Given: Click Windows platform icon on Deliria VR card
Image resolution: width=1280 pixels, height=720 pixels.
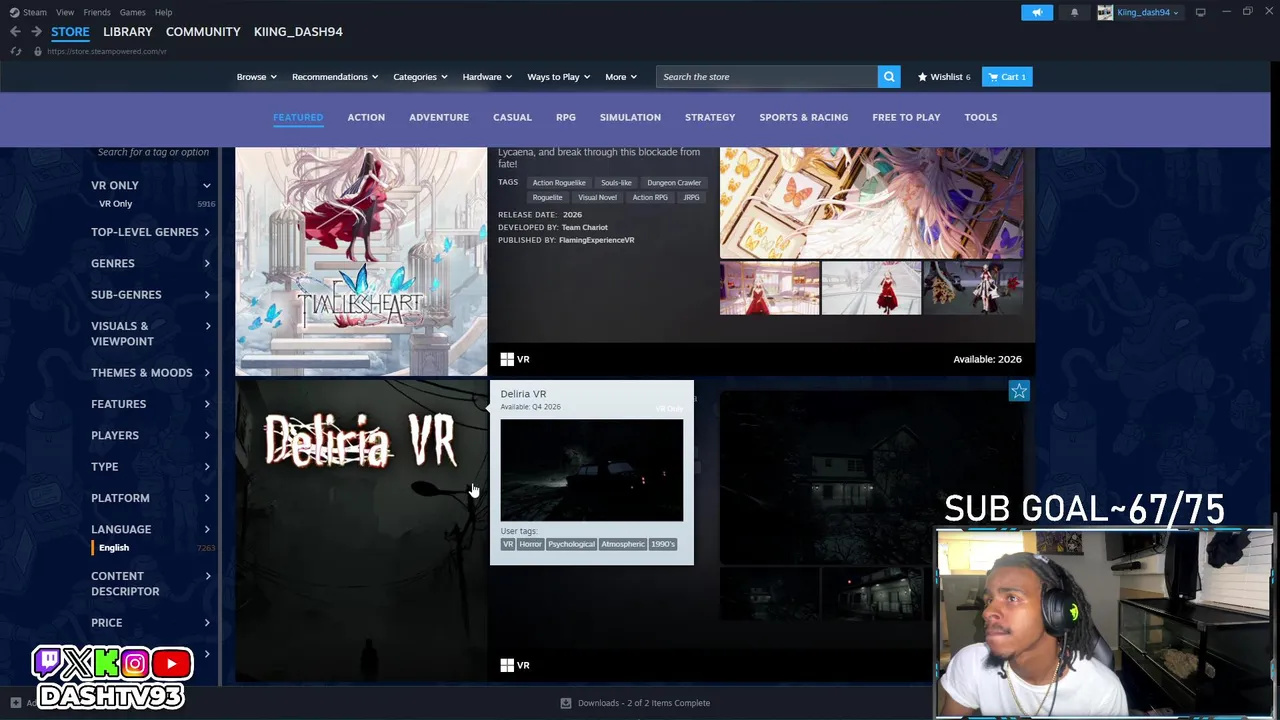Looking at the screenshot, I should point(507,665).
